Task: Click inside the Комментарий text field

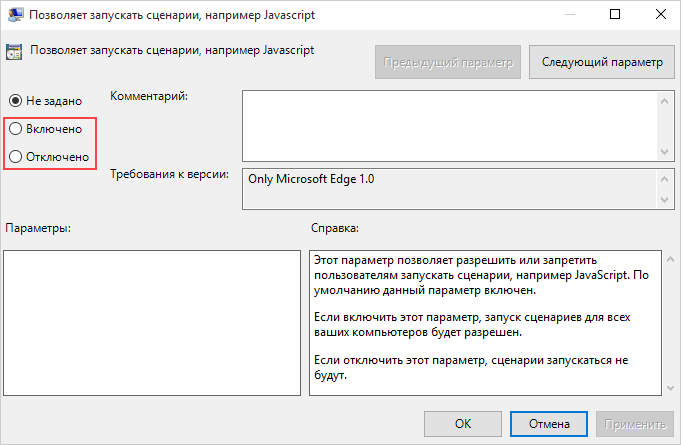Action: [x=448, y=124]
